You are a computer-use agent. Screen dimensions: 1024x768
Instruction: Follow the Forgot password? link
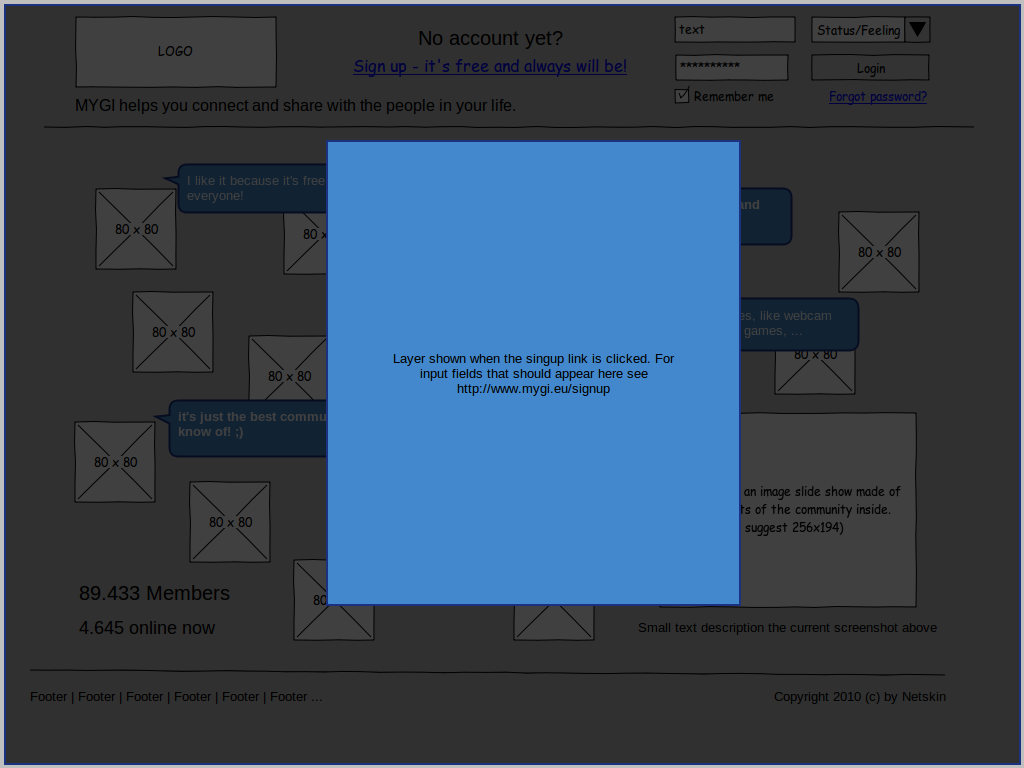(x=877, y=97)
